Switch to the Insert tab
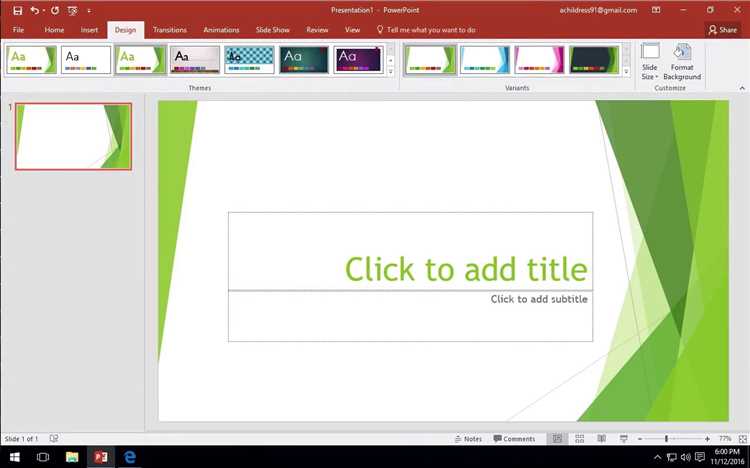750x468 pixels. point(89,30)
